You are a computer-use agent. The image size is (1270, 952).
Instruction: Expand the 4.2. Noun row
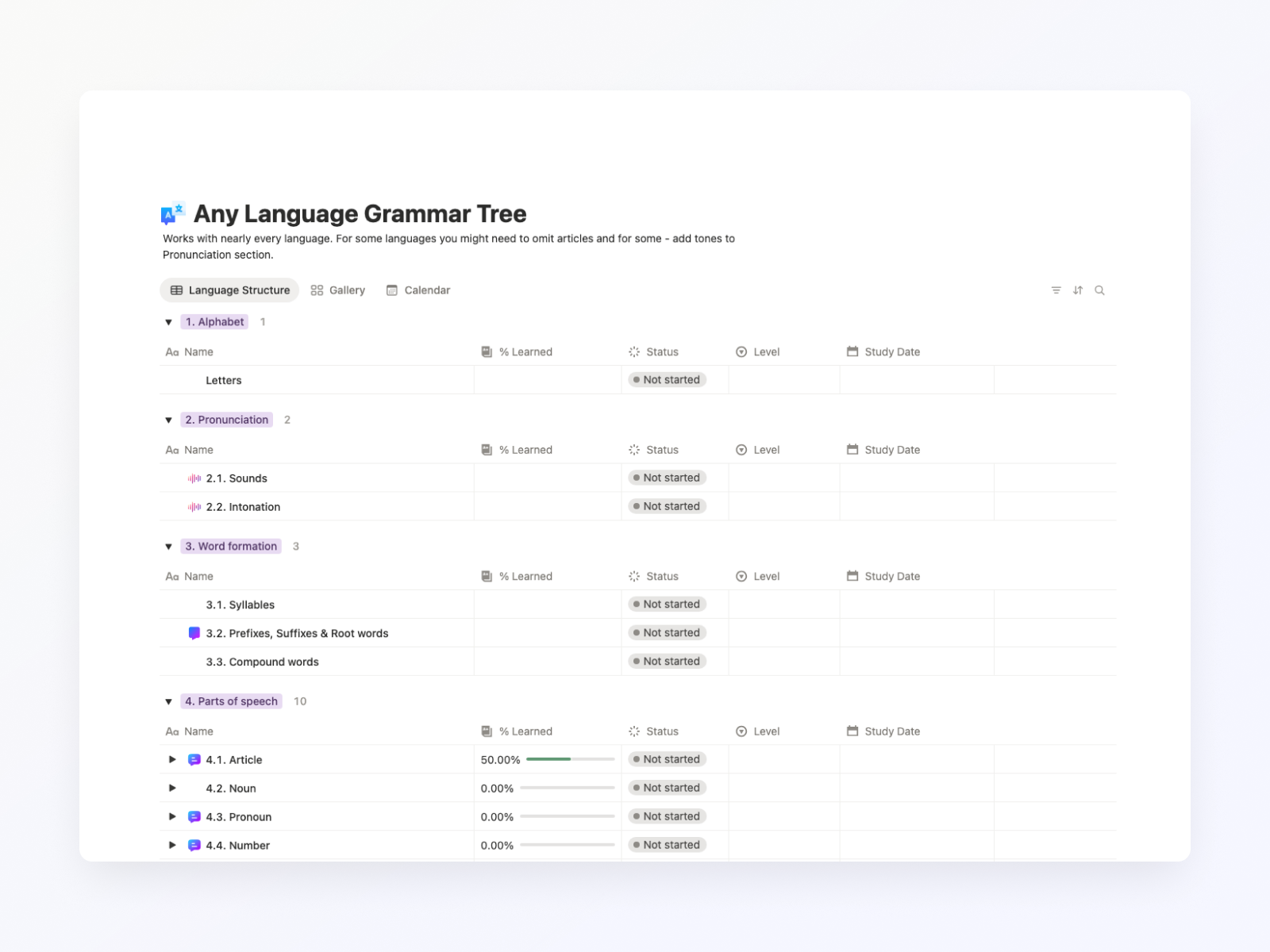(x=172, y=789)
